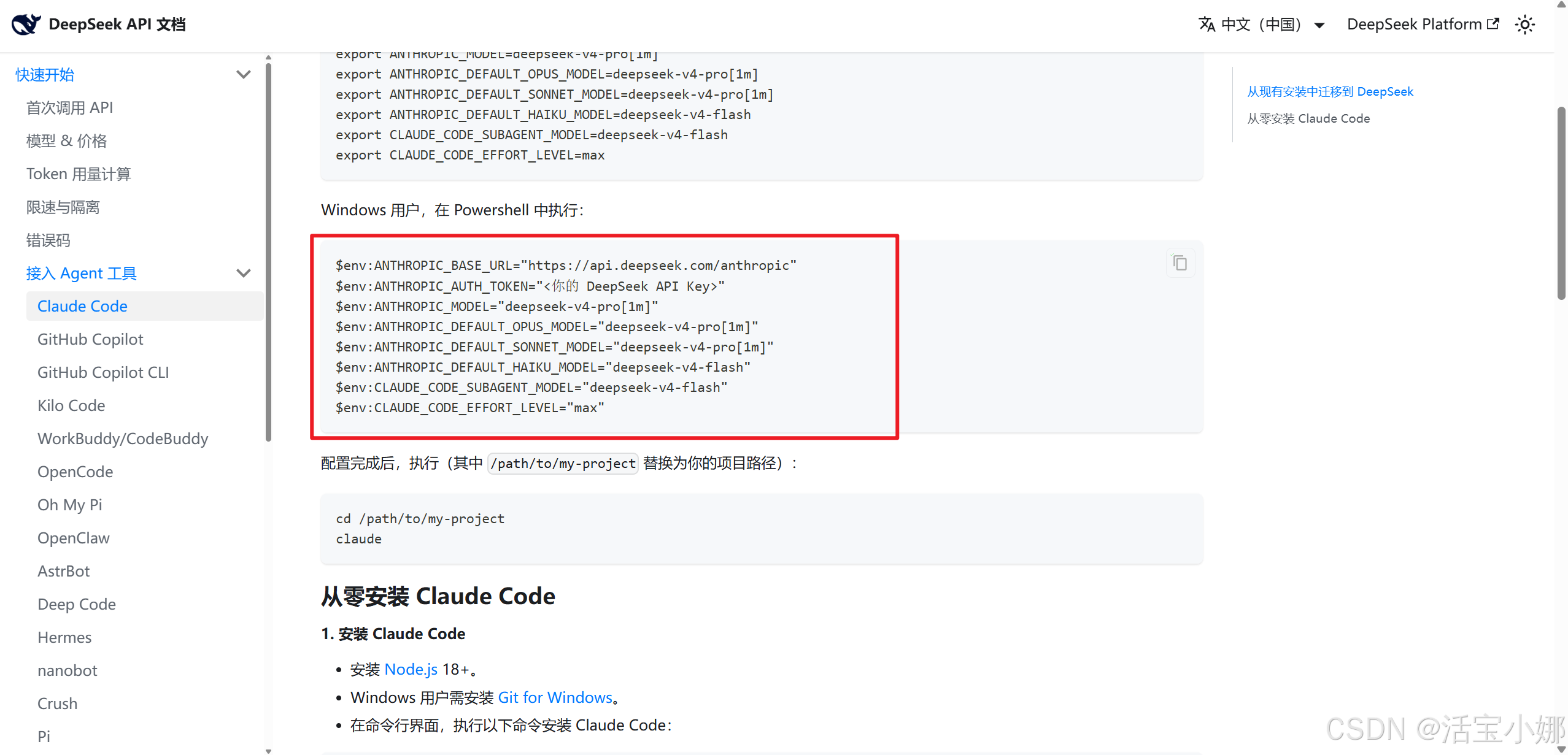1568x755 pixels.
Task: Open Token 用量计算 page
Action: (x=79, y=174)
